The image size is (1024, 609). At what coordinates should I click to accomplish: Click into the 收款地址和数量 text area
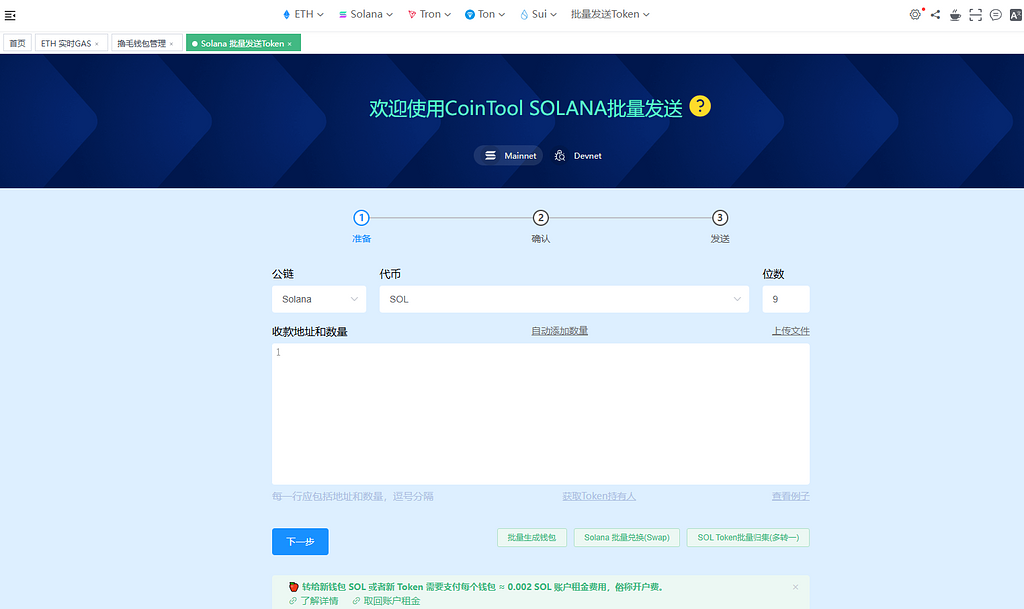(x=540, y=414)
